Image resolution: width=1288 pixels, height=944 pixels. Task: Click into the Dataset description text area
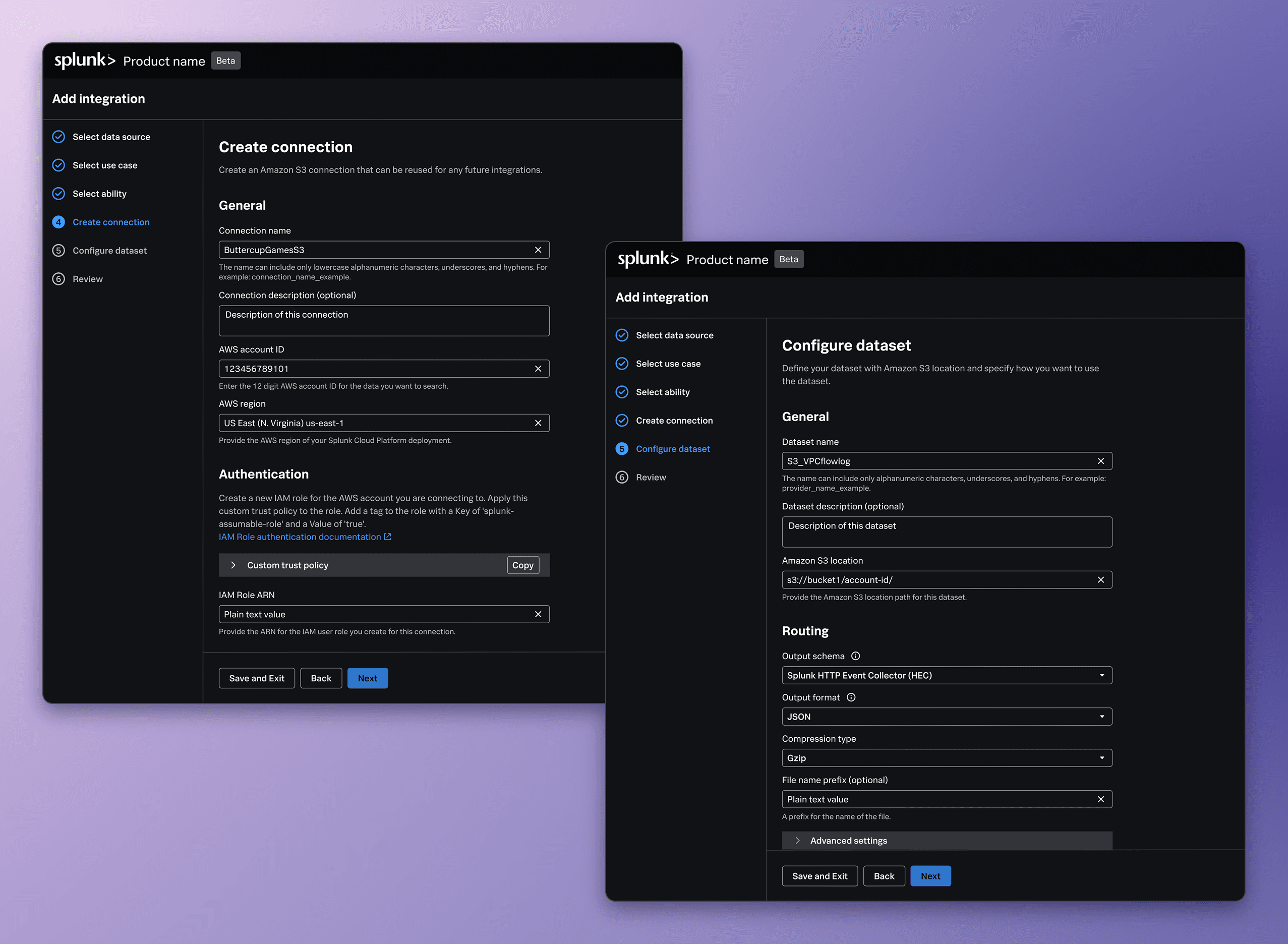click(x=946, y=532)
